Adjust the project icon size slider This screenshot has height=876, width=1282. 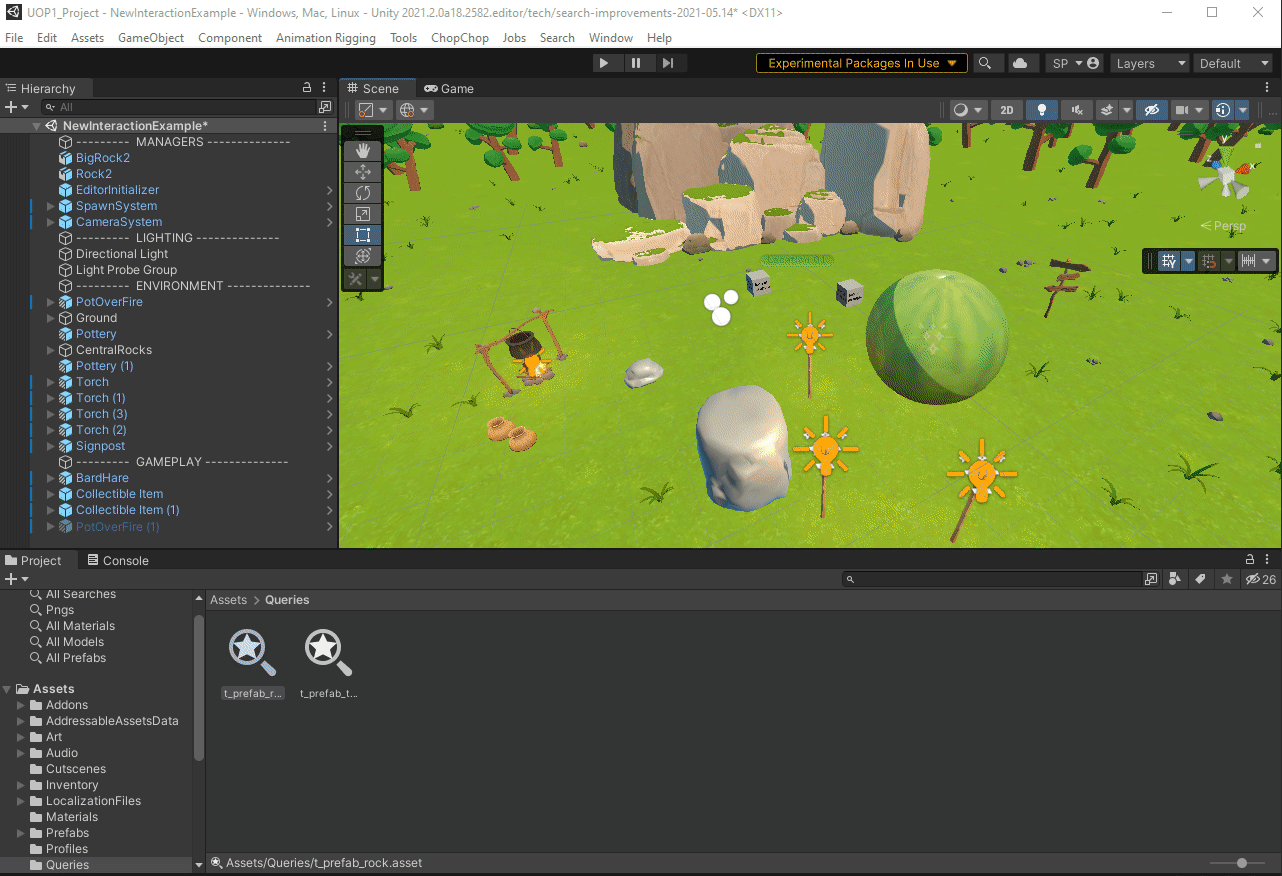tap(1242, 863)
